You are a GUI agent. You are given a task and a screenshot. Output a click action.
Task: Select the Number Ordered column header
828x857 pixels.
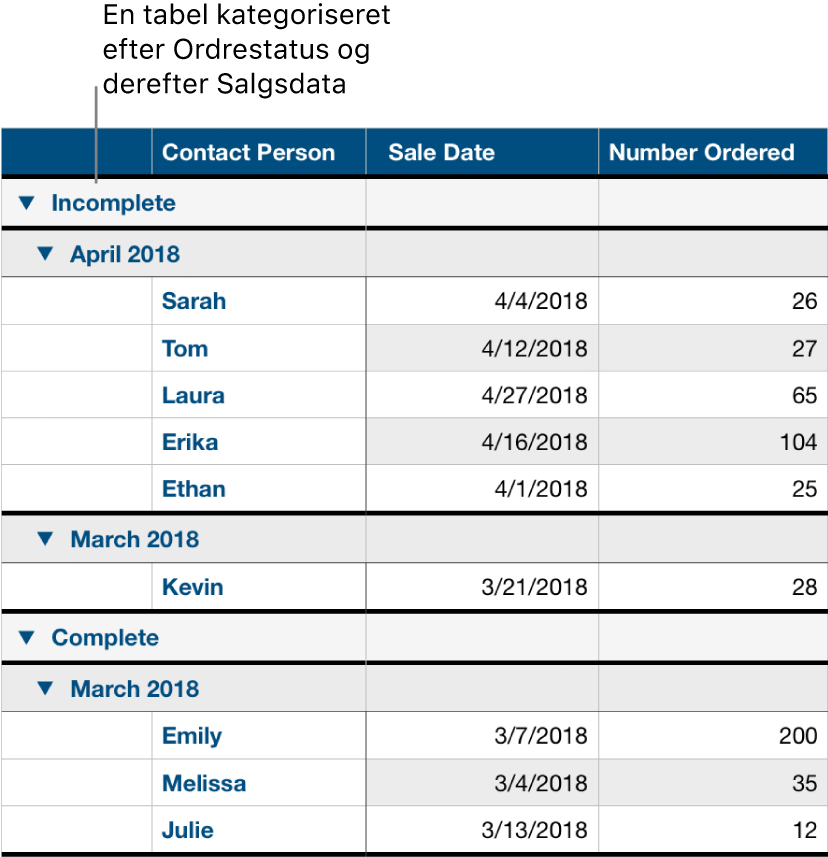coord(711,152)
